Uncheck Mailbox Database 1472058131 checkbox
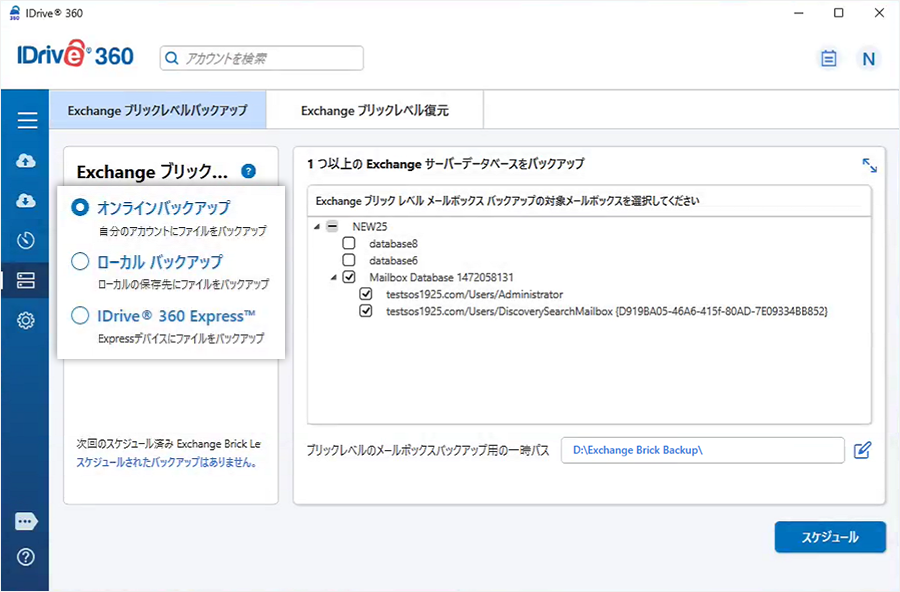The height and width of the screenshot is (592, 900). tap(348, 277)
